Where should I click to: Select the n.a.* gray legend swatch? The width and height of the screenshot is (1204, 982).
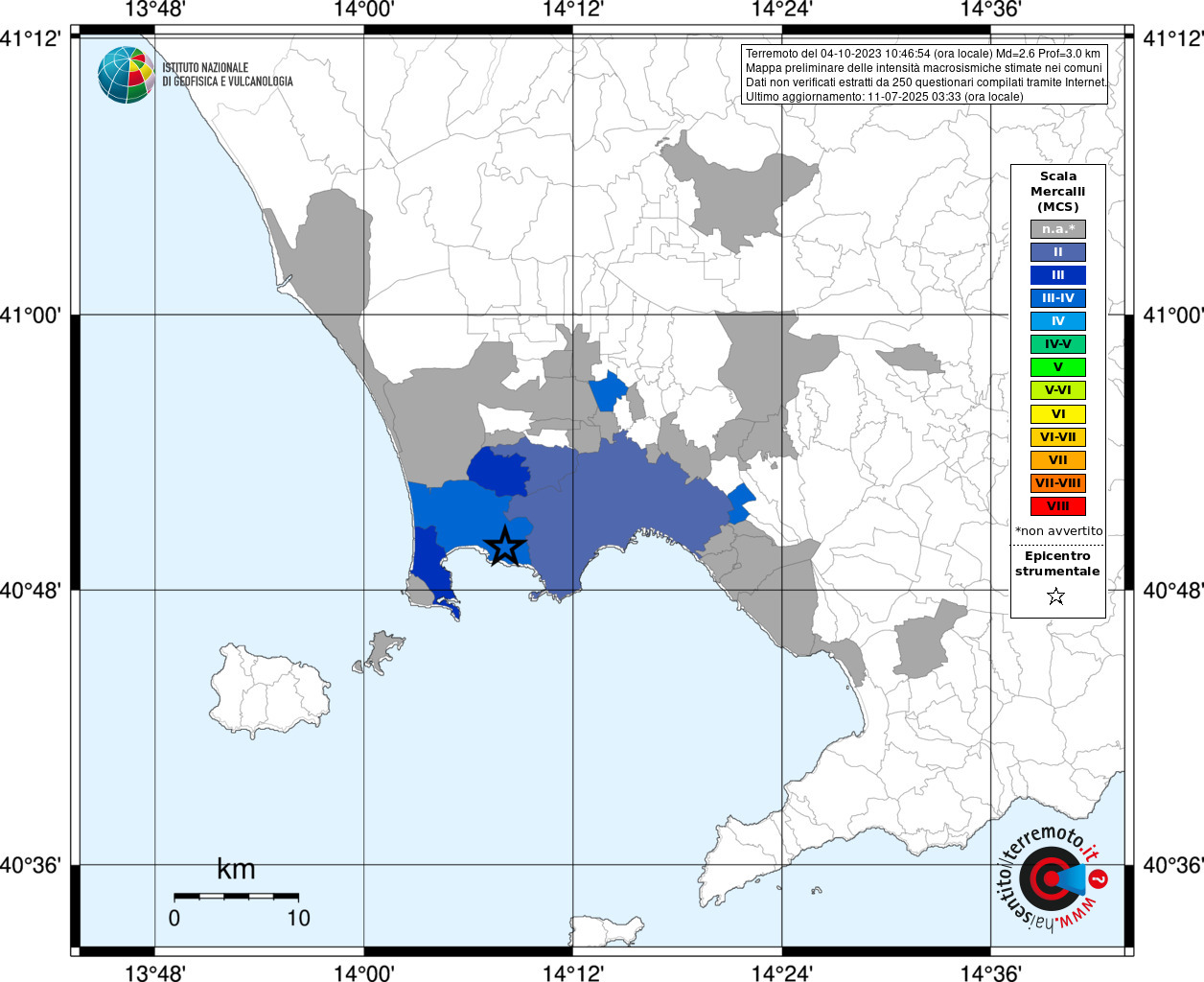(x=1058, y=229)
